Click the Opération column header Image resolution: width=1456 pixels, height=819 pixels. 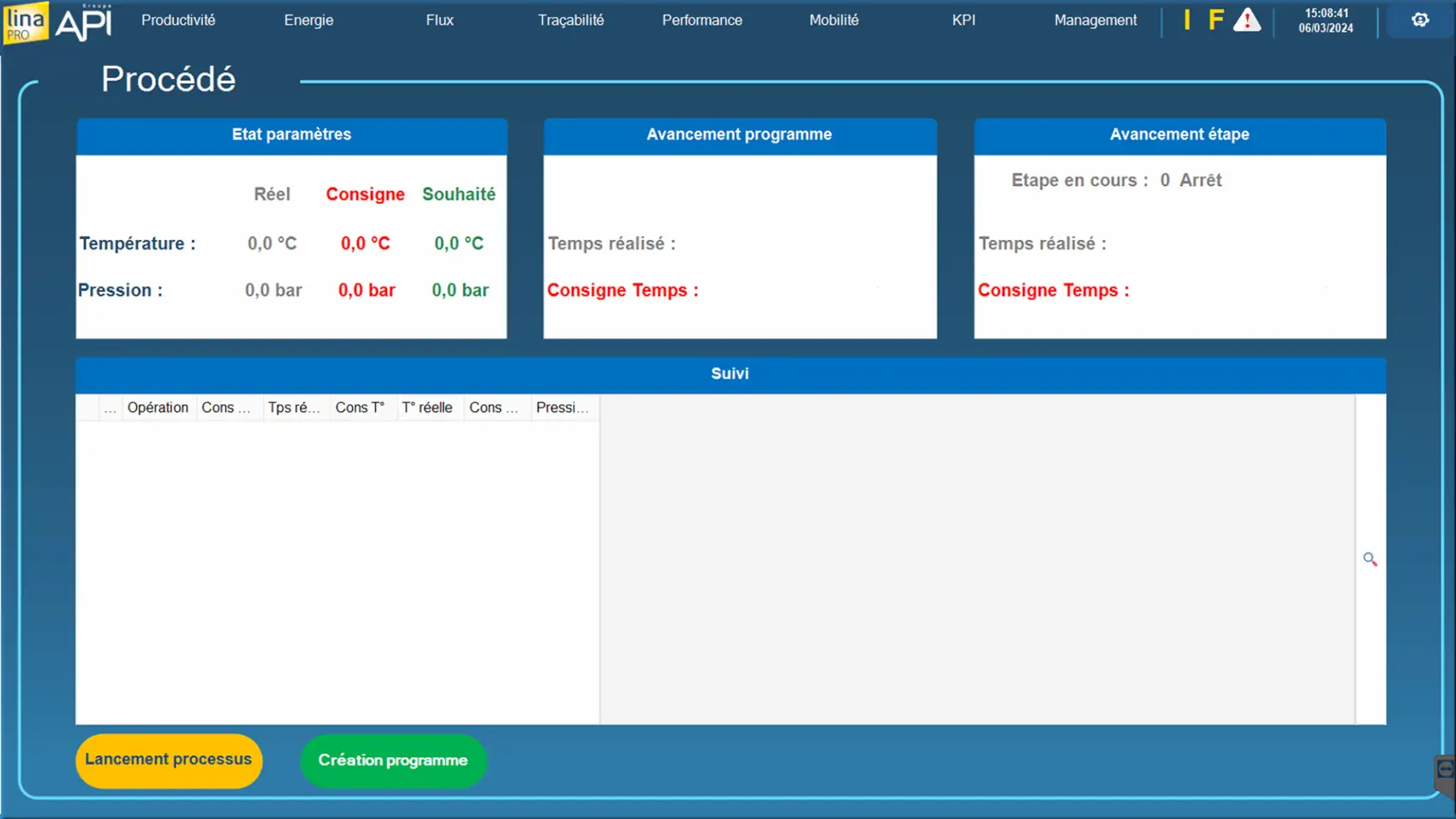tap(158, 408)
